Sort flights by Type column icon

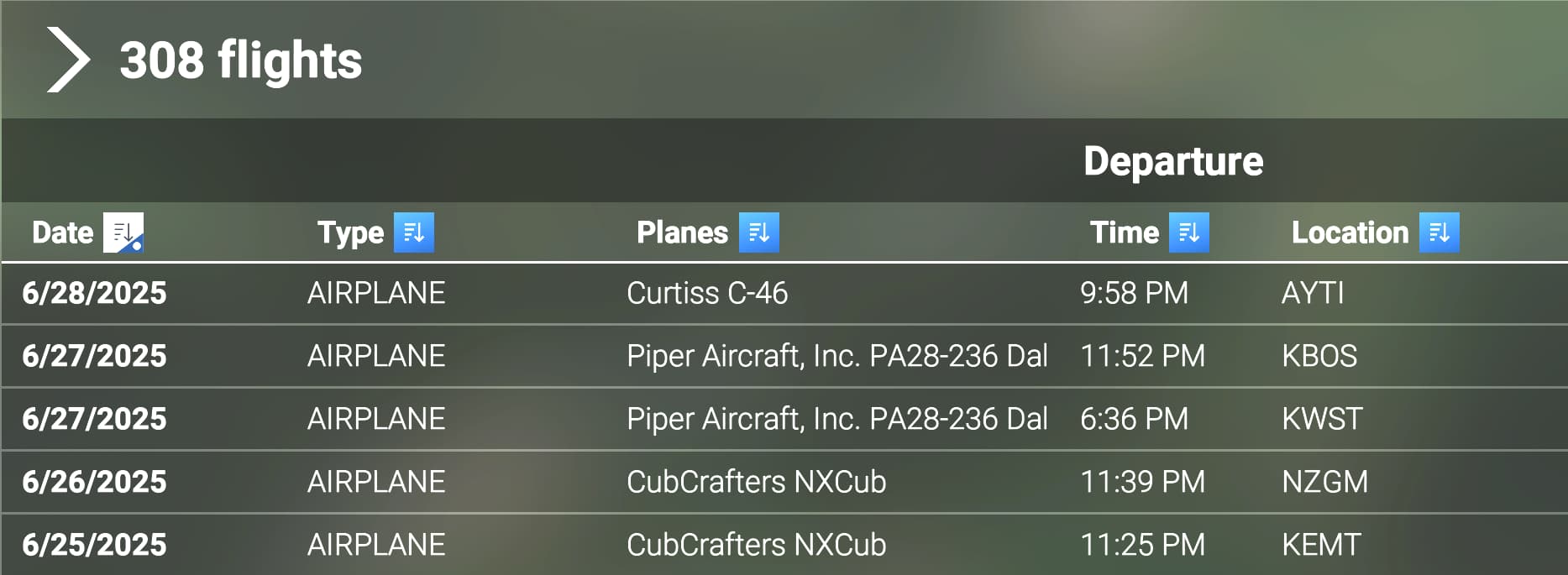(414, 233)
